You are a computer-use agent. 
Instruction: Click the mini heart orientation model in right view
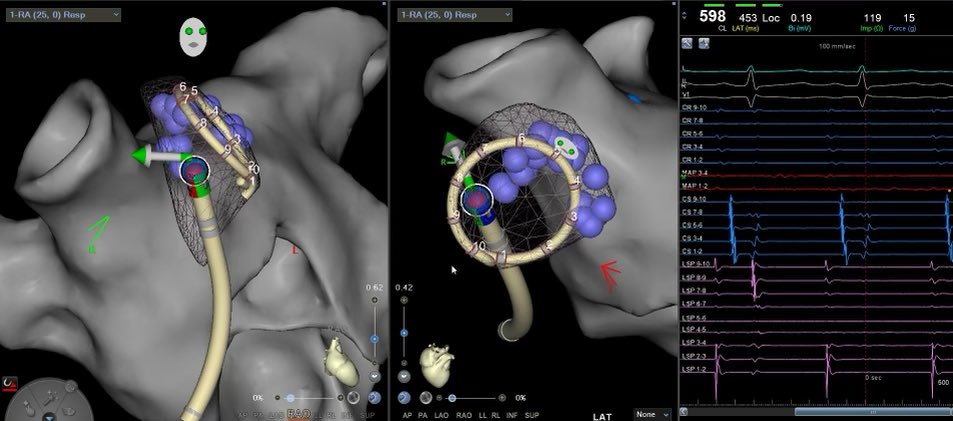click(x=438, y=365)
